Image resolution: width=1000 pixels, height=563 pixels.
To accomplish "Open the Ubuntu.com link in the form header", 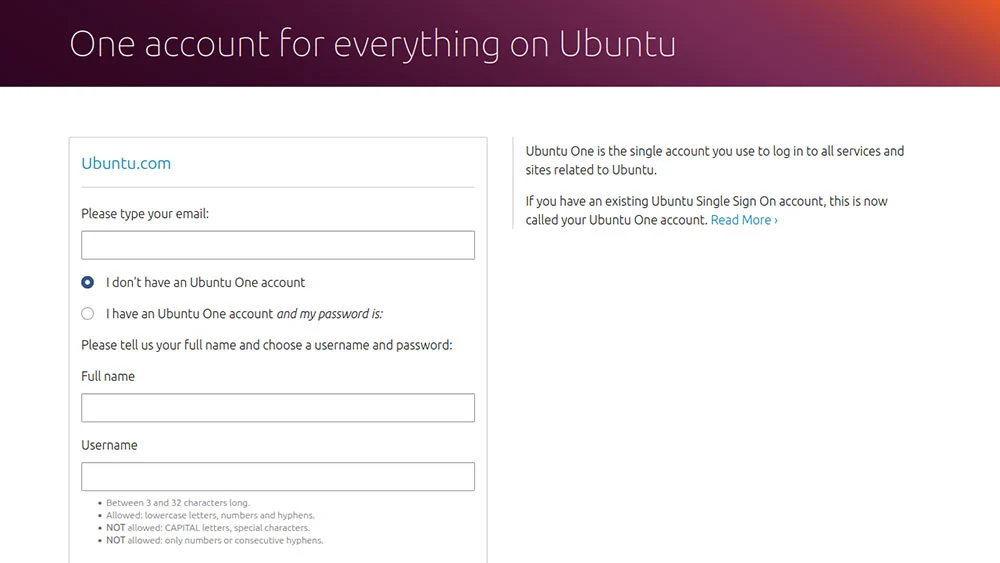I will pyautogui.click(x=126, y=163).
